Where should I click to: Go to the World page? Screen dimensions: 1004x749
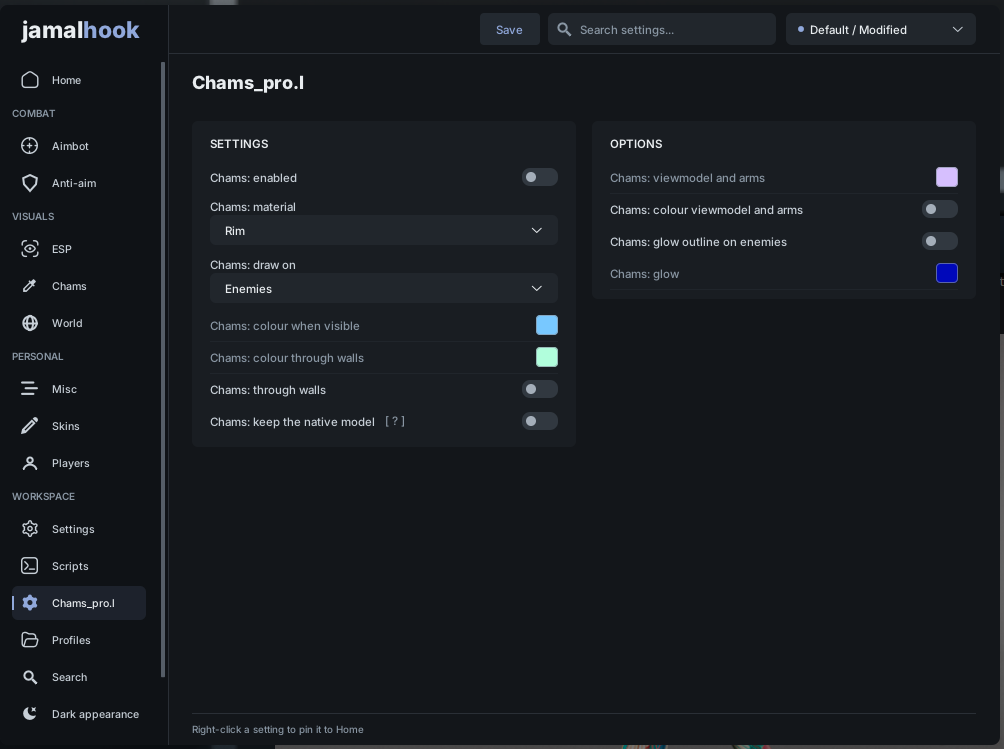tap(79, 323)
